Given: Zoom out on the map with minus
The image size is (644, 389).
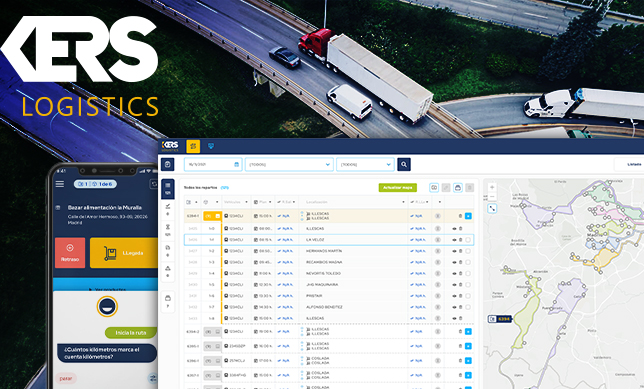Looking at the screenshot, I should coord(492,197).
